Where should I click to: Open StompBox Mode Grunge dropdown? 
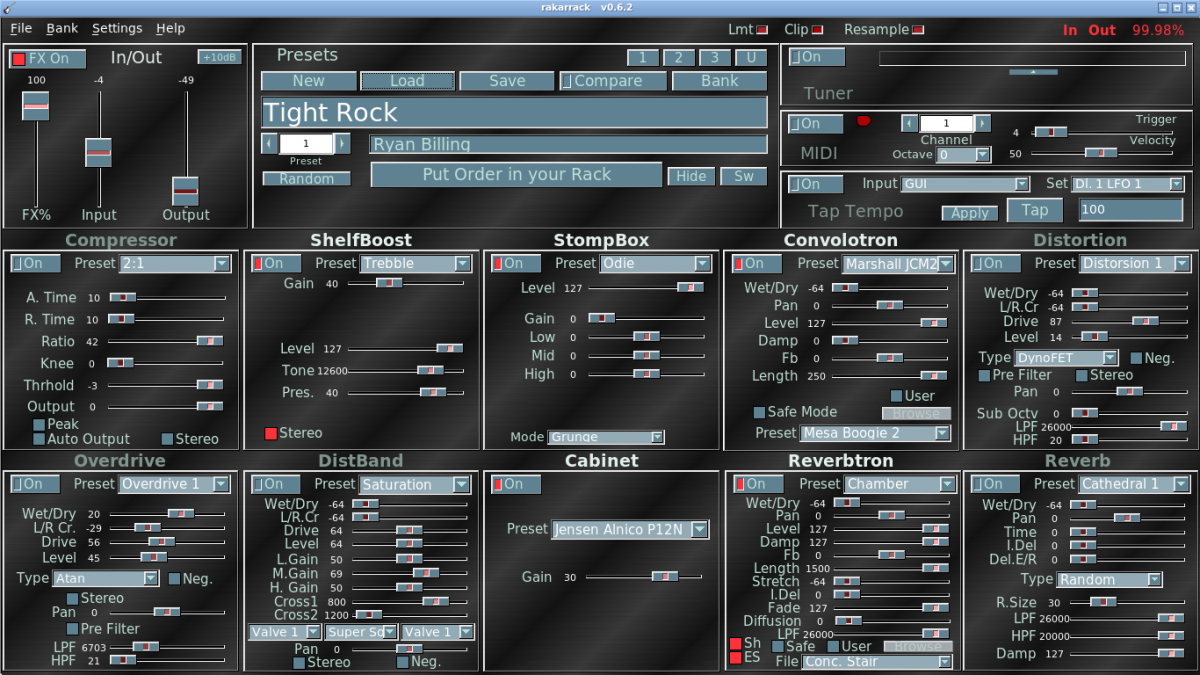606,437
